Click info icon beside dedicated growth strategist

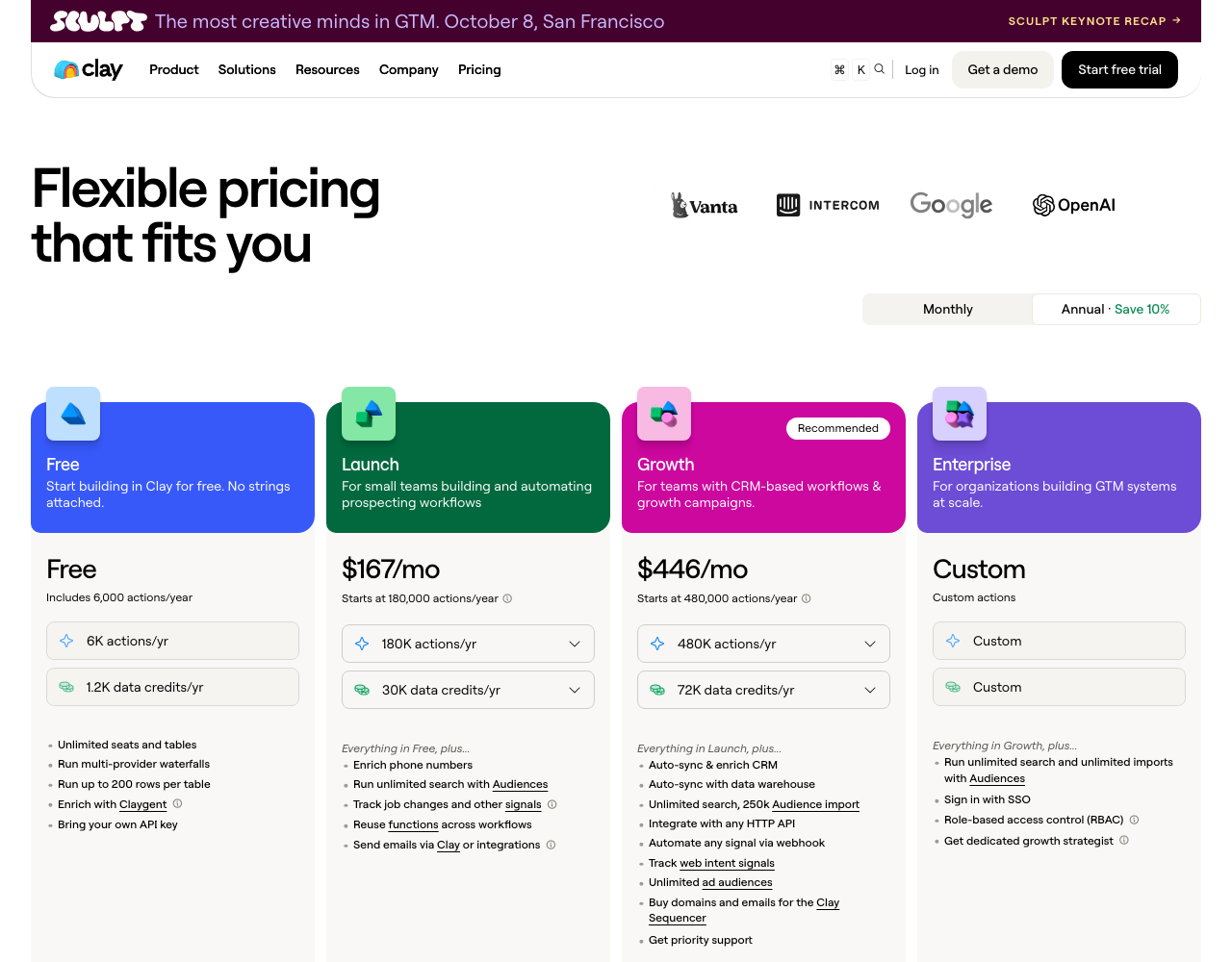click(1124, 840)
